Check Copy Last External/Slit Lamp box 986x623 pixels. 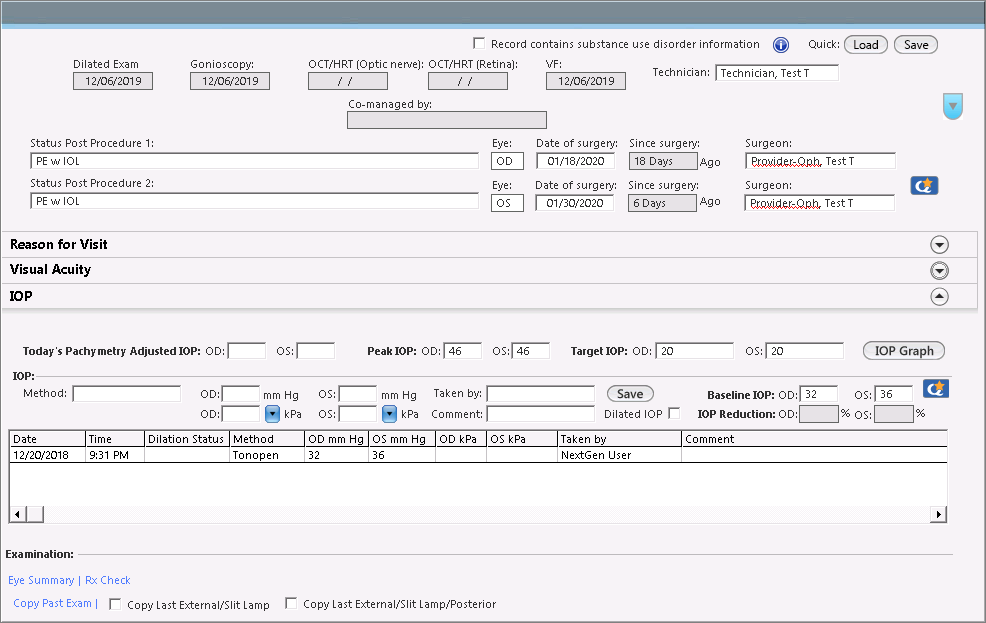pos(115,604)
